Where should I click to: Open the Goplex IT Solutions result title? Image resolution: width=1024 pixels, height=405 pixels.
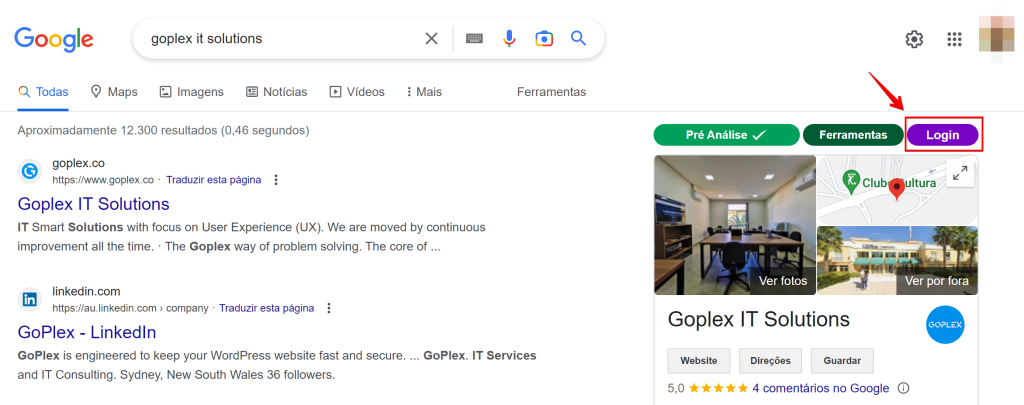(x=93, y=204)
